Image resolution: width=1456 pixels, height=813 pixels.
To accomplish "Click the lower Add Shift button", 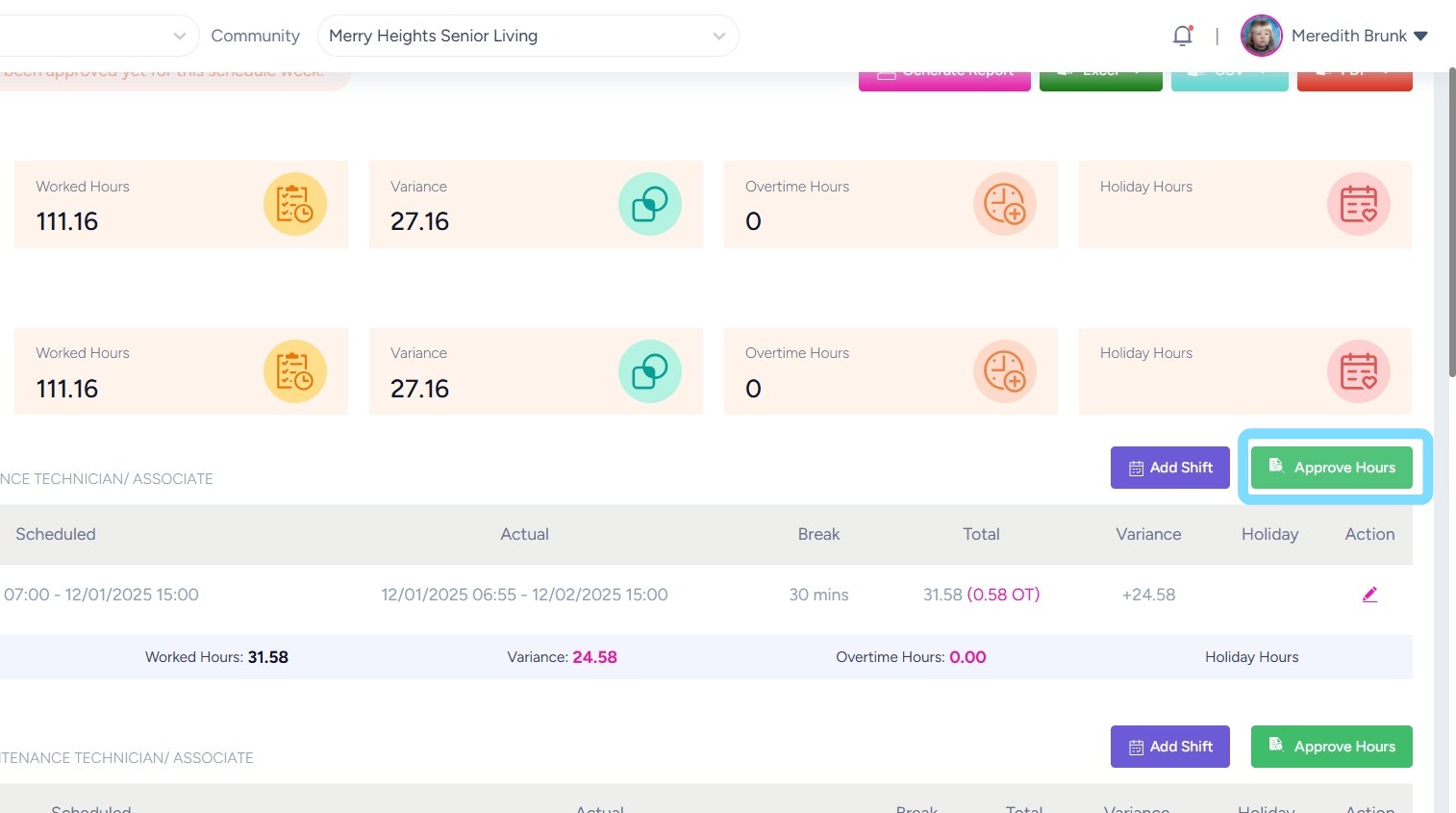I will tap(1169, 747).
